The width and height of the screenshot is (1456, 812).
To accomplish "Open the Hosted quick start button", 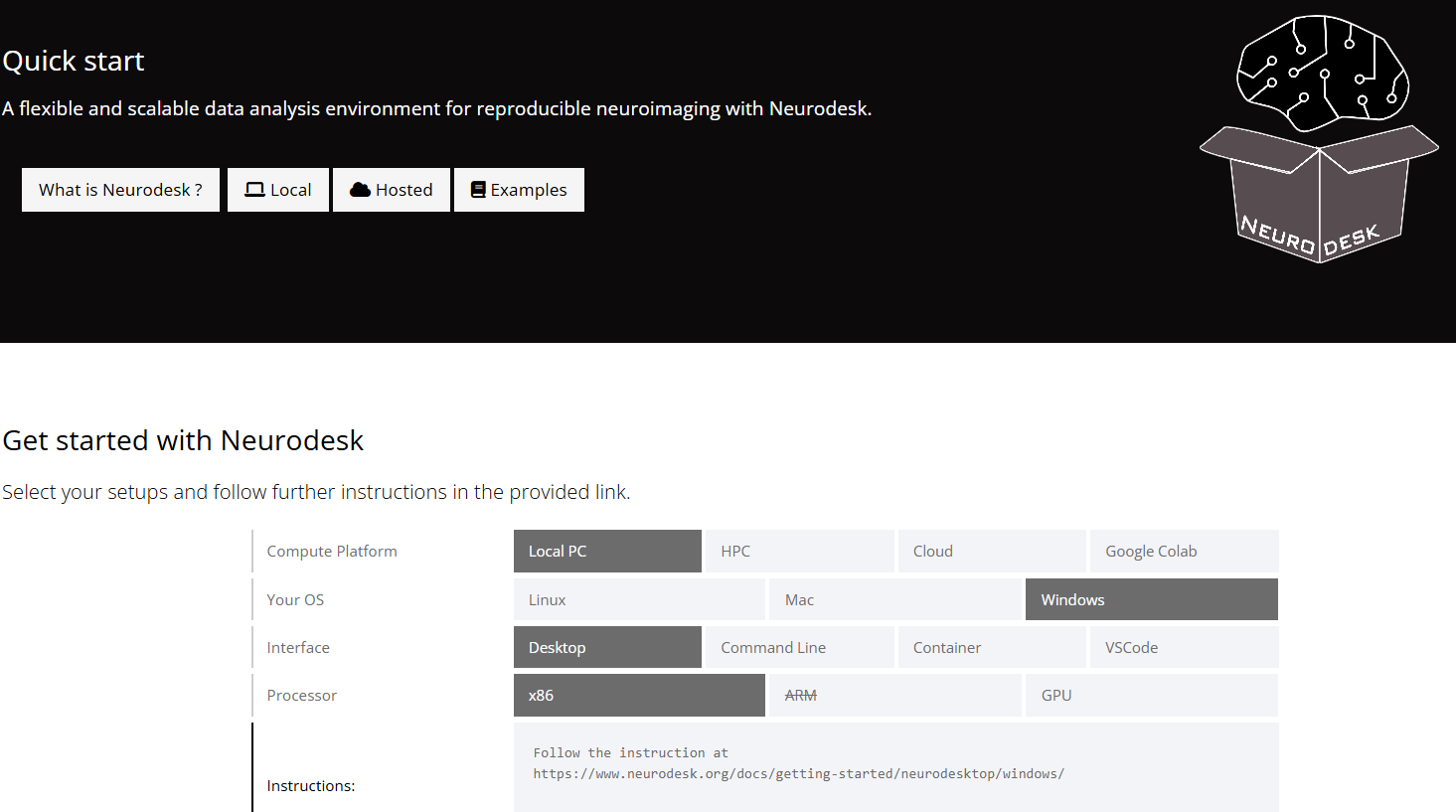I will coord(392,190).
